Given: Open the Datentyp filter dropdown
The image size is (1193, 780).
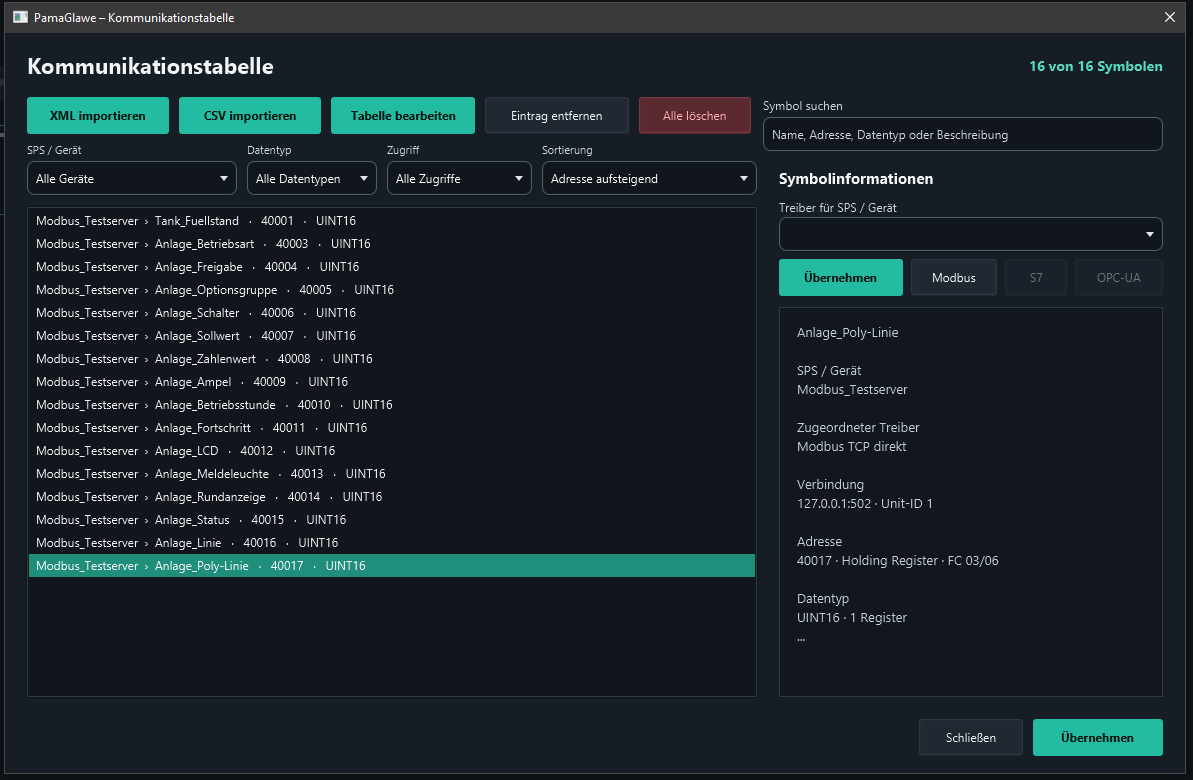Looking at the screenshot, I should 312,179.
